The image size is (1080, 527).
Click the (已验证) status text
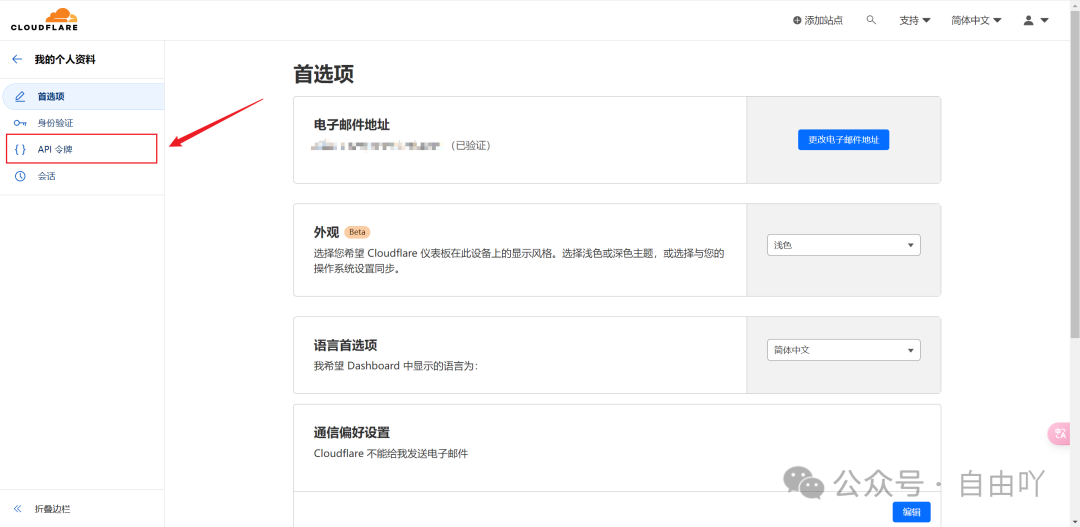coord(472,146)
